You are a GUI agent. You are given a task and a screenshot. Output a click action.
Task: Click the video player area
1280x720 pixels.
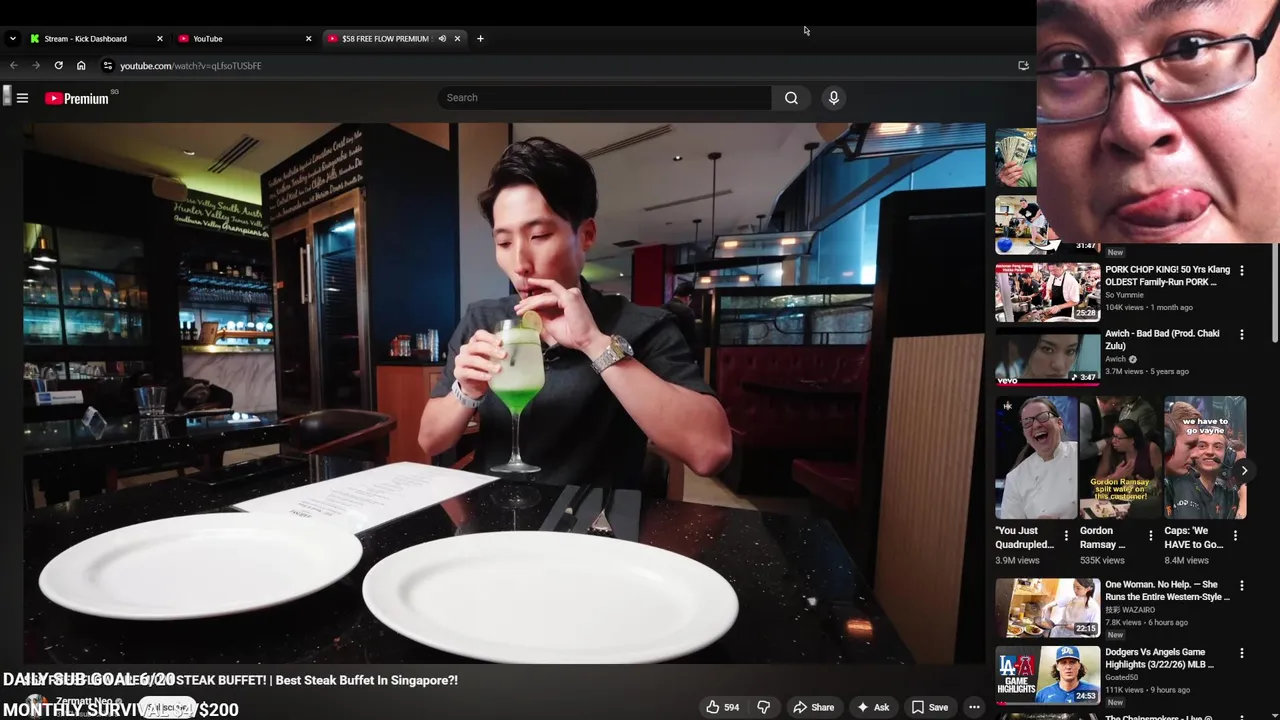pos(505,393)
